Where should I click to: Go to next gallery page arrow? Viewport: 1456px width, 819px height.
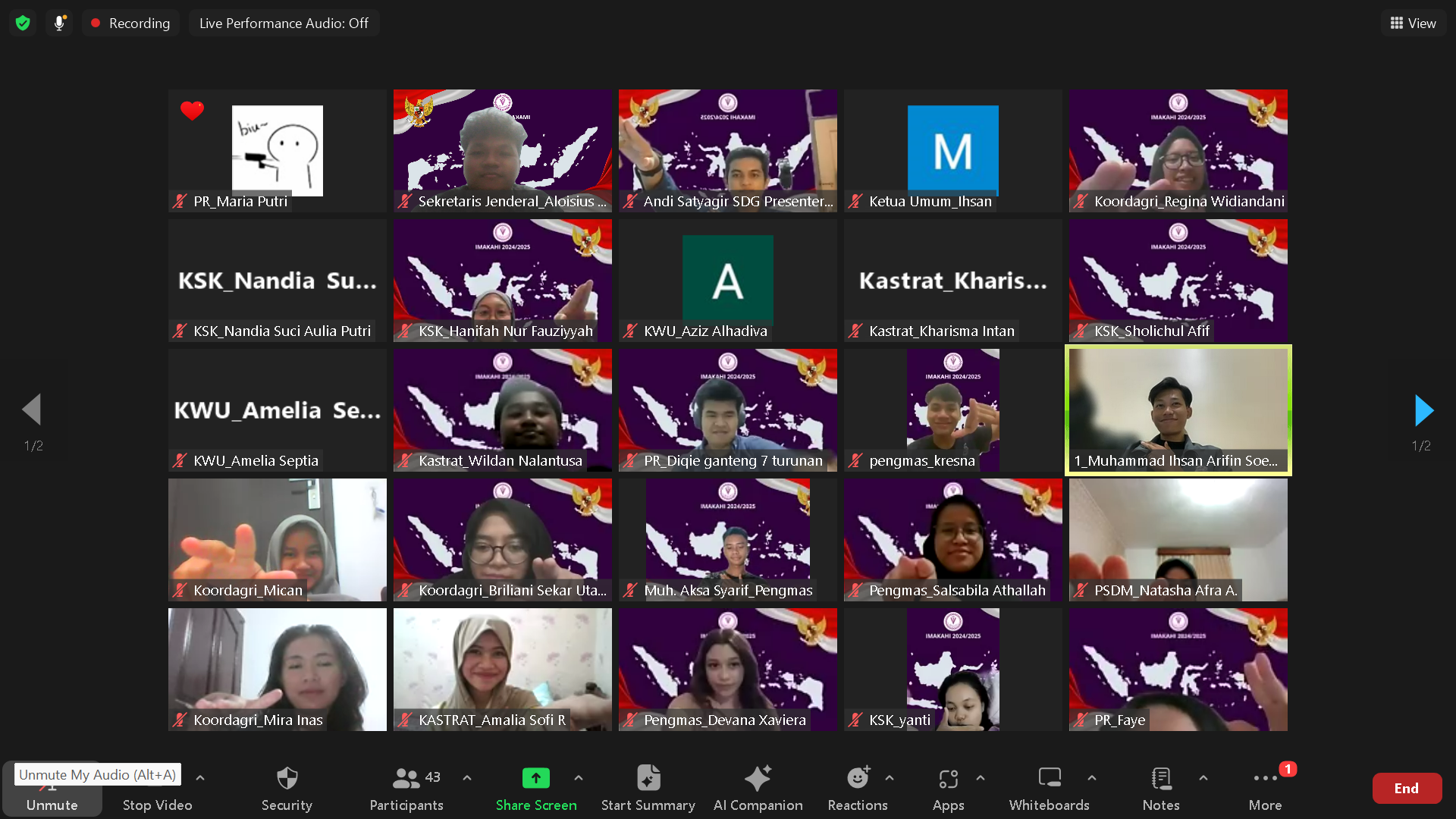pos(1423,410)
